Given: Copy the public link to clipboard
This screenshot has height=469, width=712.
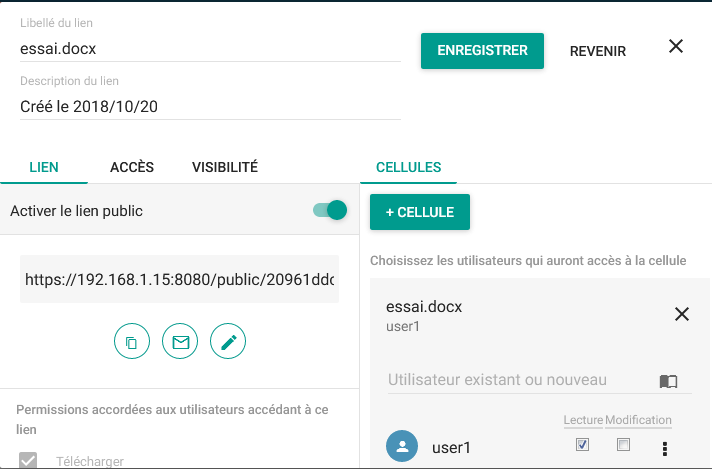Looking at the screenshot, I should (132, 342).
